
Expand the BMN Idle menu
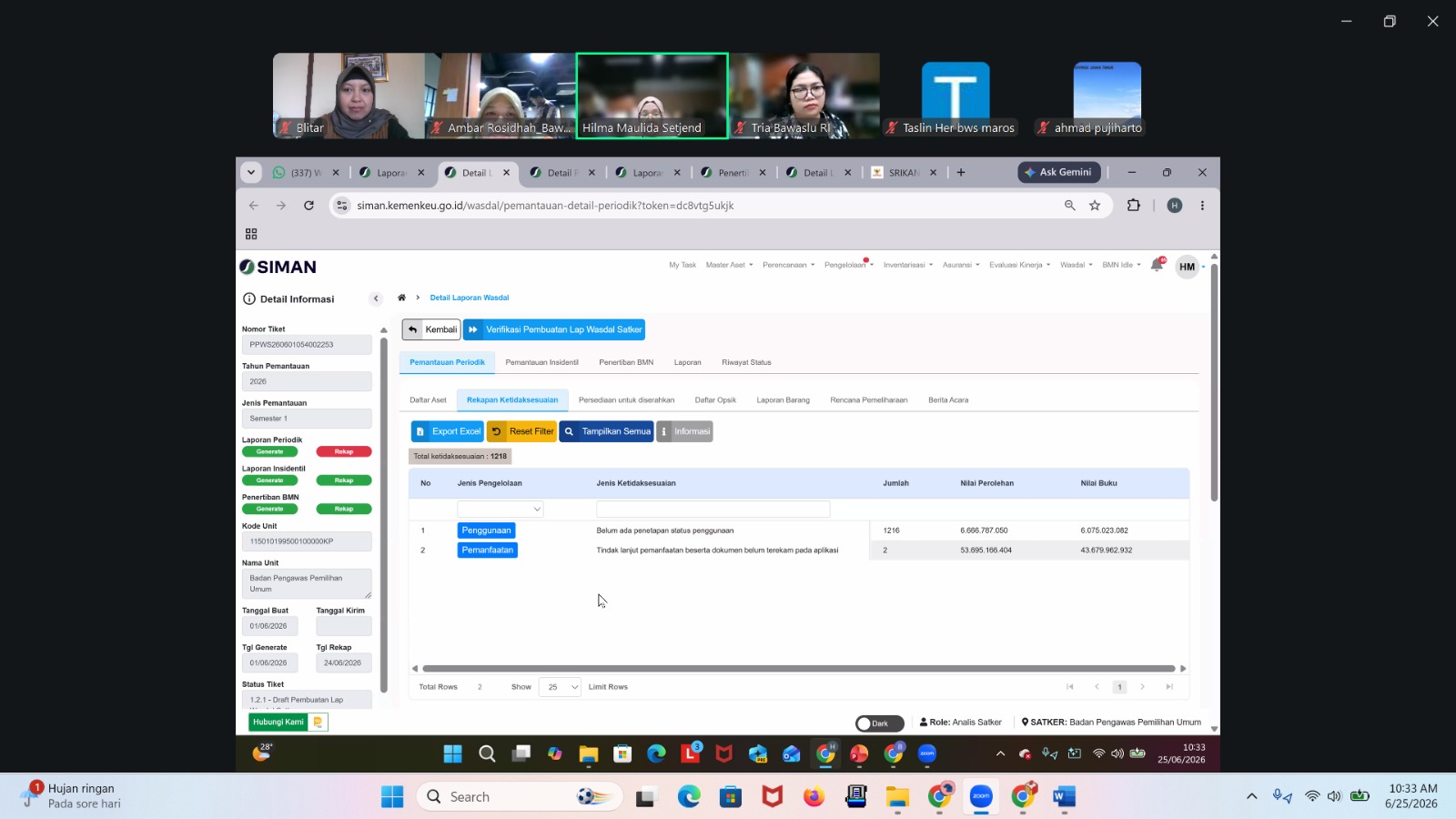tap(1121, 265)
